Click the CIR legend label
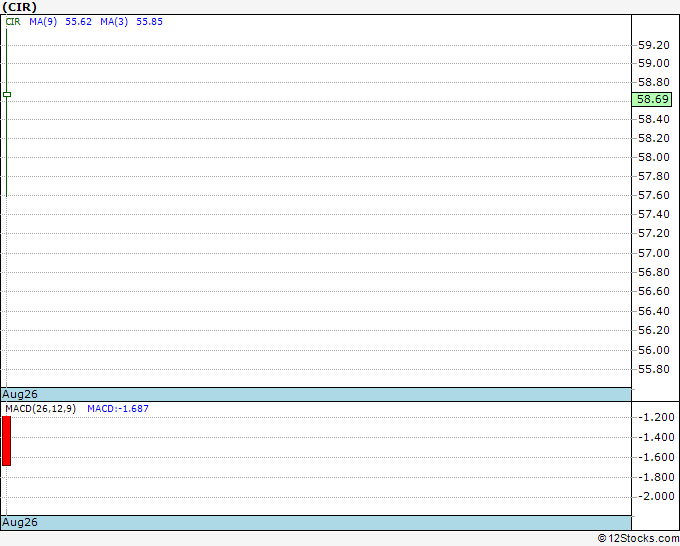This screenshot has height=546, width=680. point(13,22)
